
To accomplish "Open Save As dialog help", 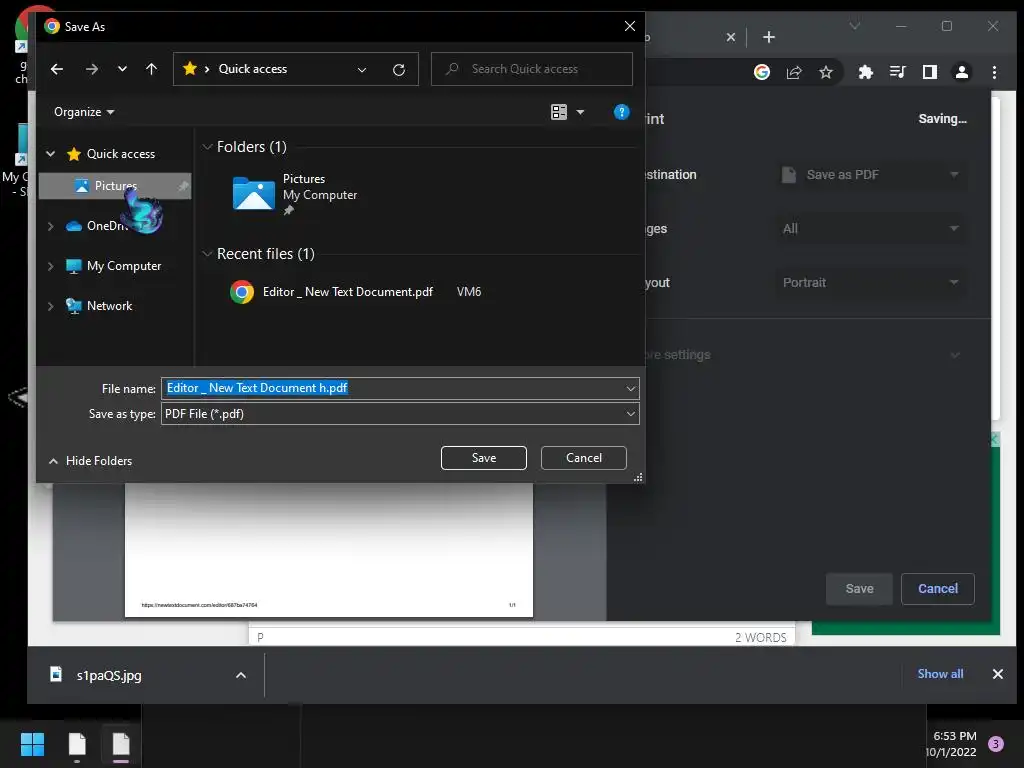I will pos(621,112).
